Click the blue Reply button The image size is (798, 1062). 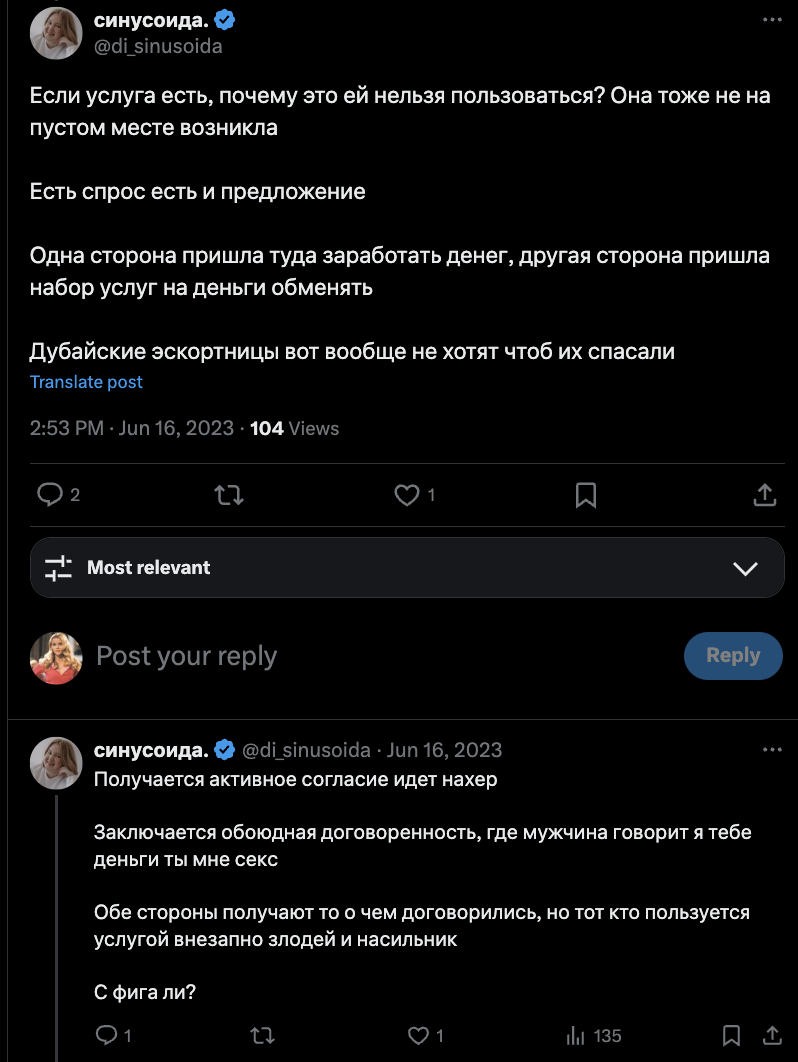pos(732,656)
